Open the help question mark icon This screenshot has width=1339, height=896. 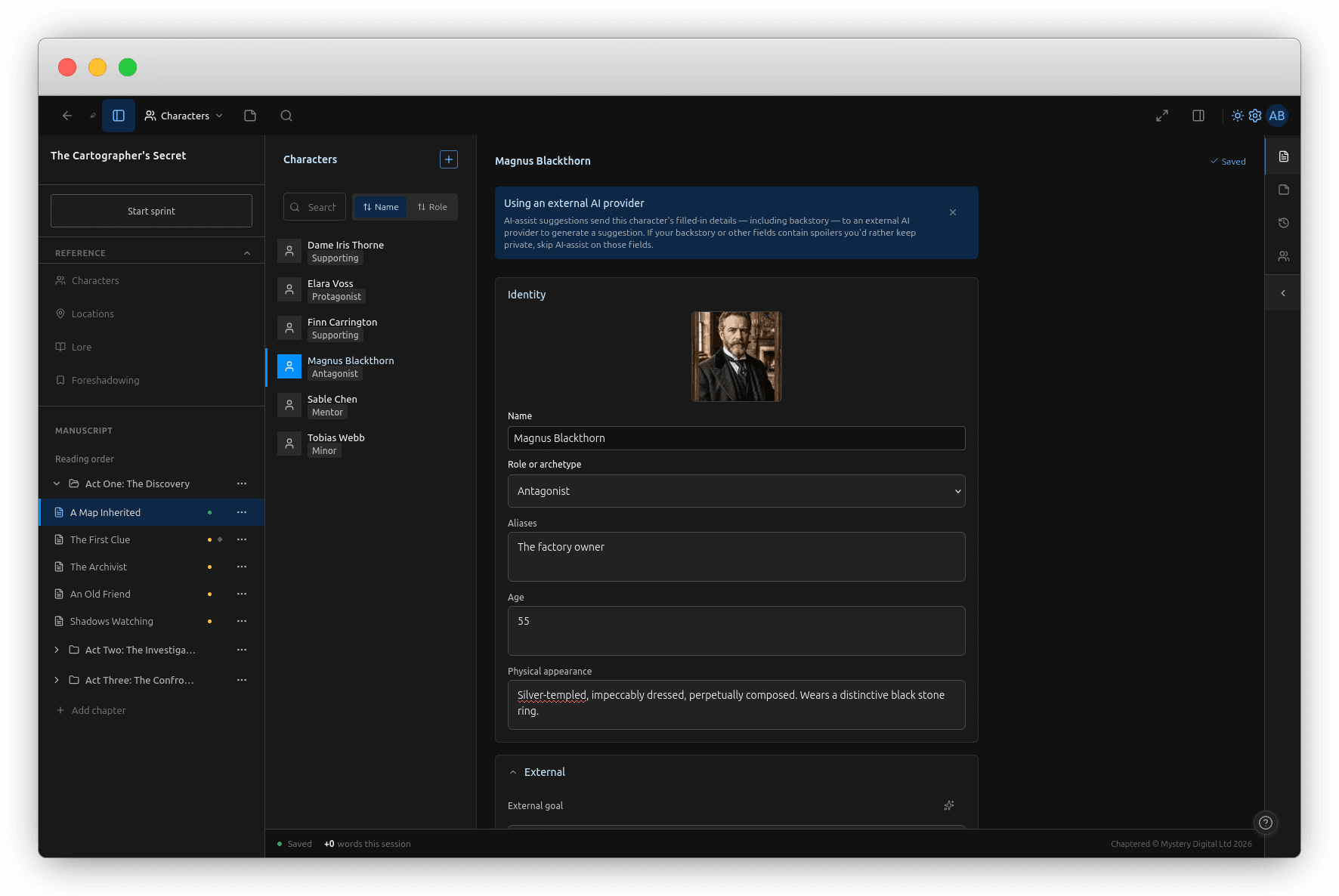click(x=1266, y=823)
